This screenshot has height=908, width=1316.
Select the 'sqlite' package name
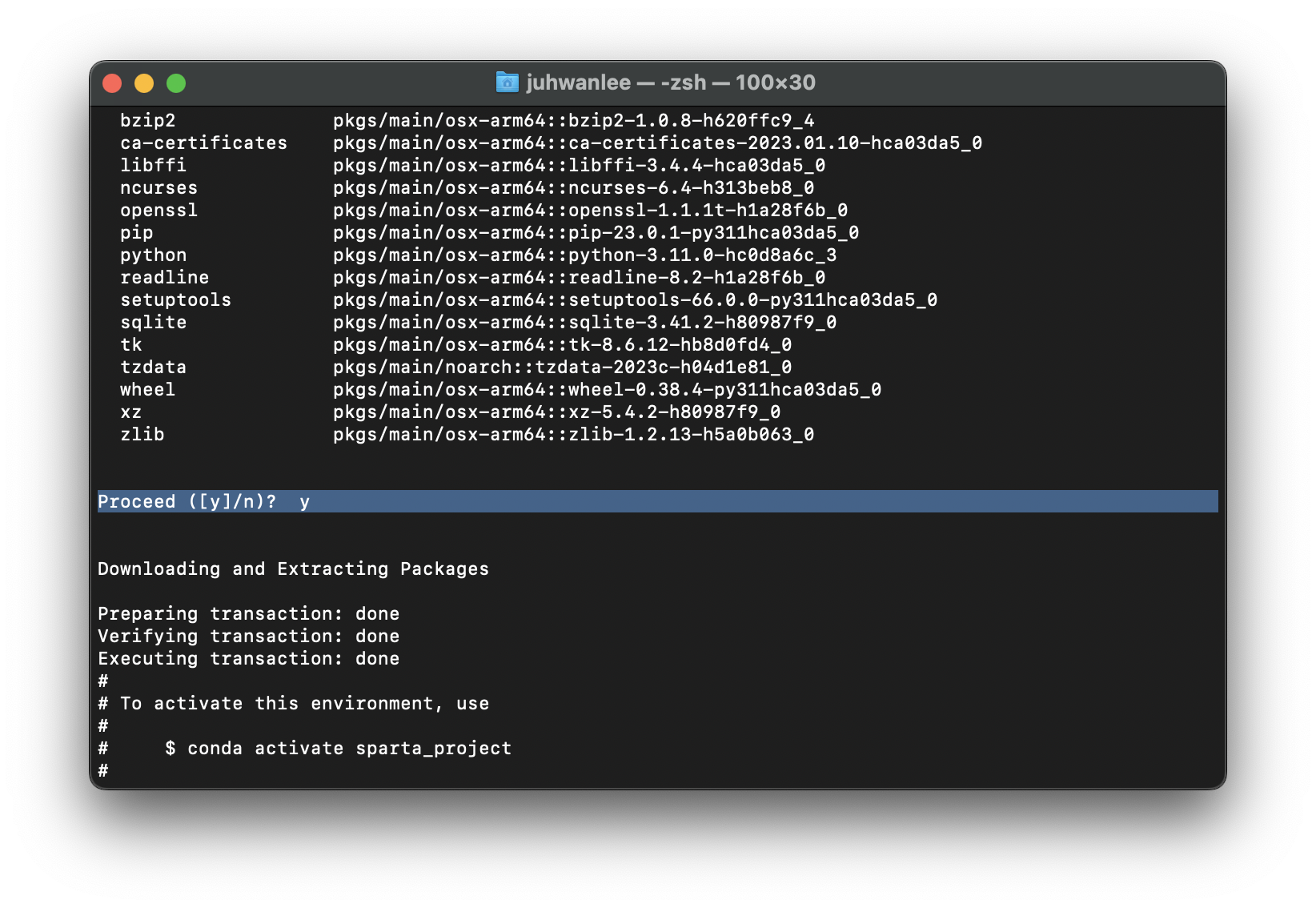click(154, 323)
